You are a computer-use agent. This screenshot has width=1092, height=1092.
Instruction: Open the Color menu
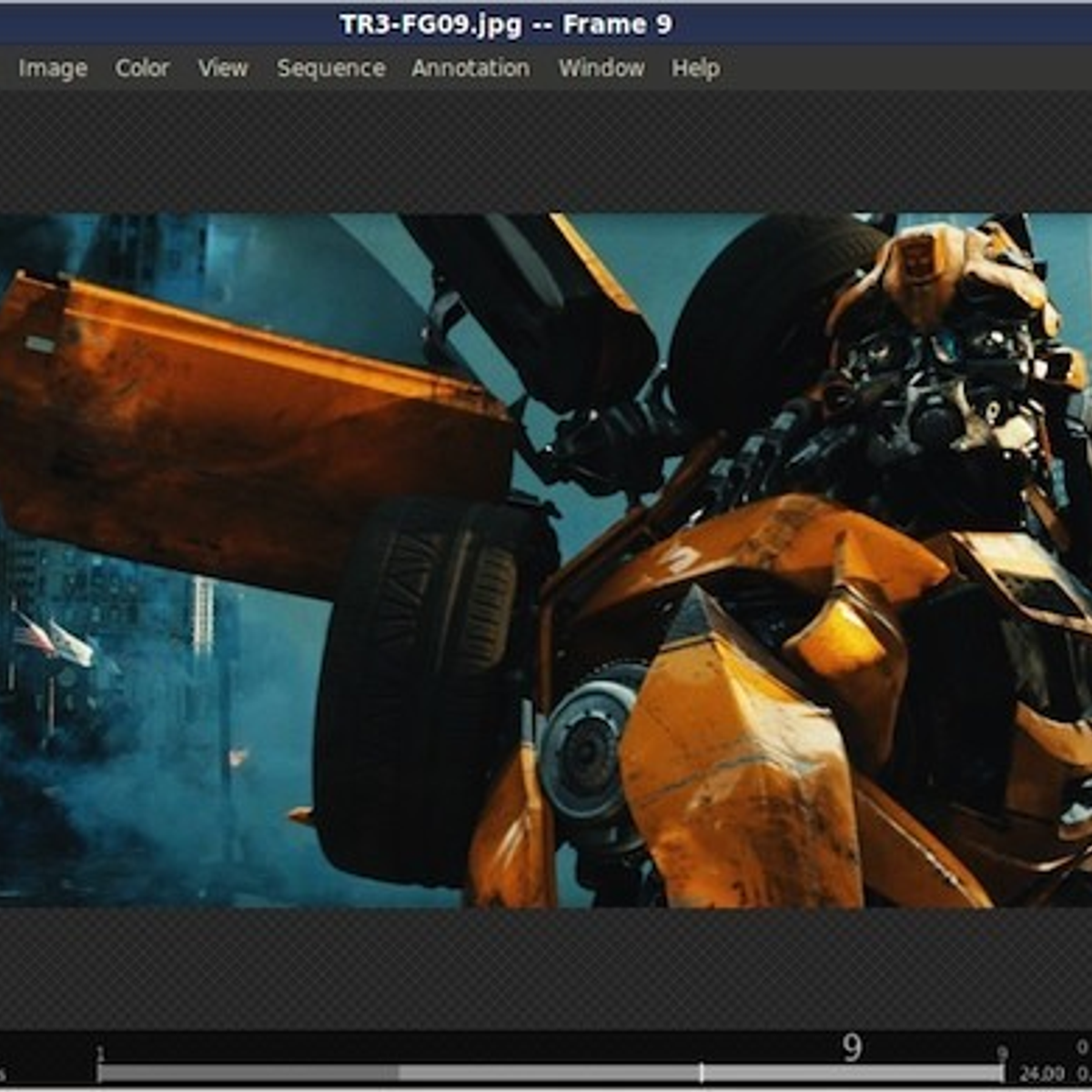142,68
